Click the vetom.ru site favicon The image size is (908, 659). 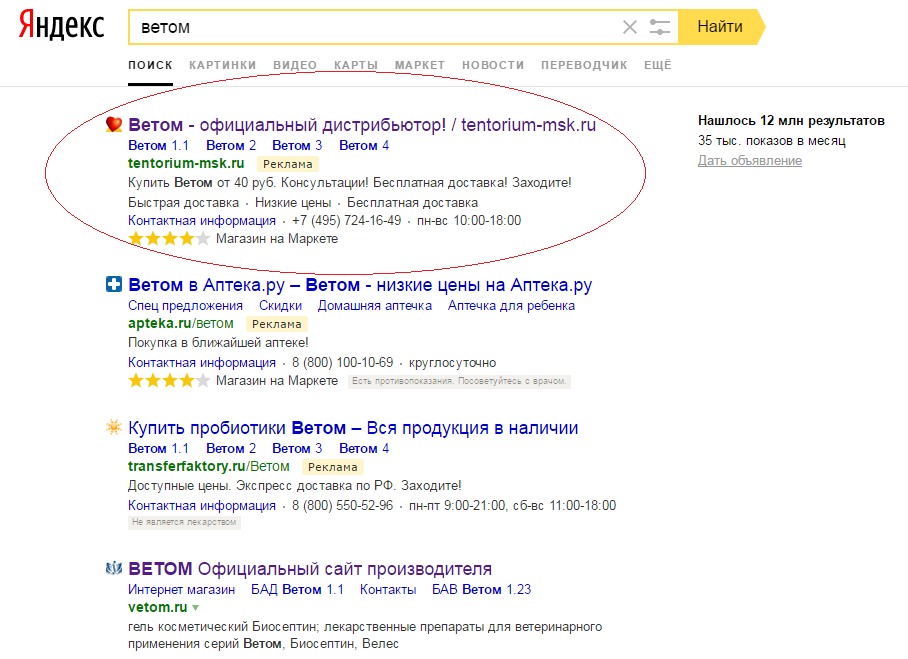click(x=114, y=569)
